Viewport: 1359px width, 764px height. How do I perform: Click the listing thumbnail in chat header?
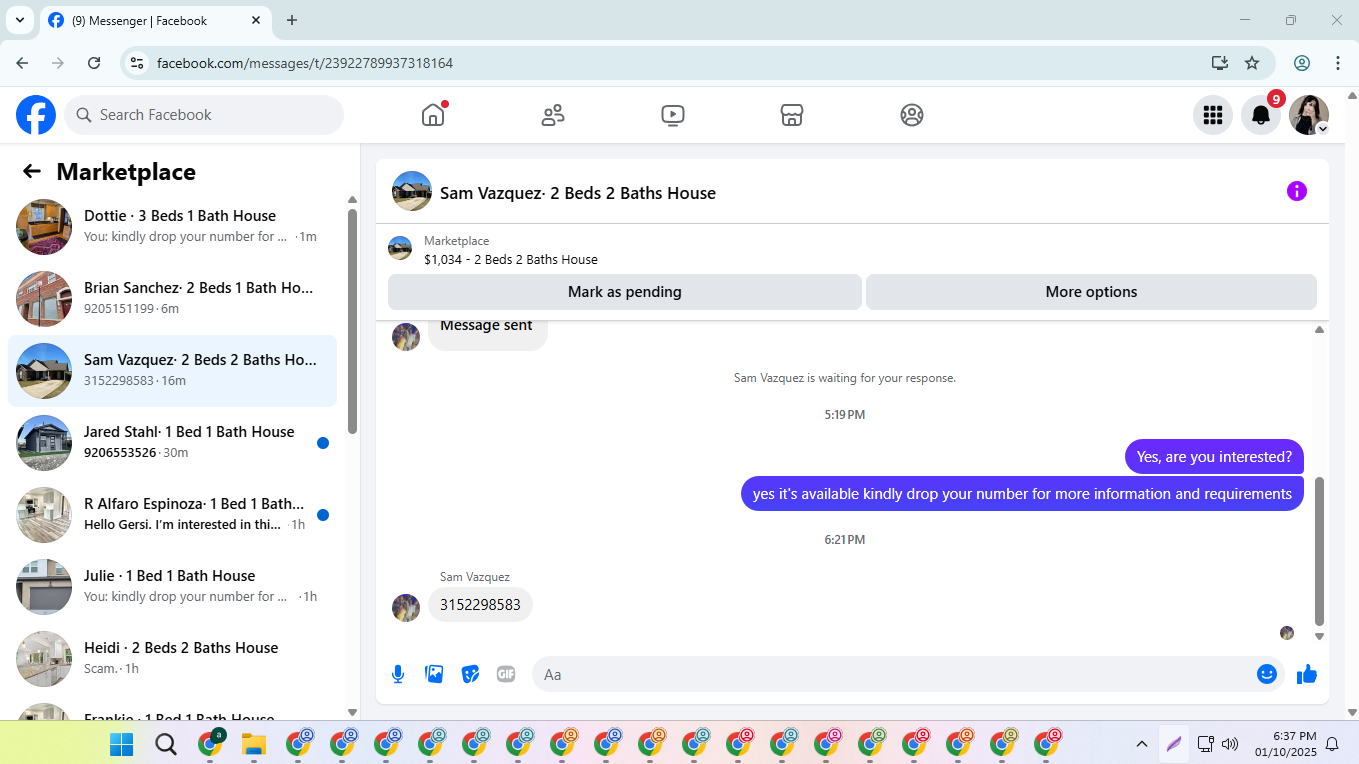tap(412, 191)
